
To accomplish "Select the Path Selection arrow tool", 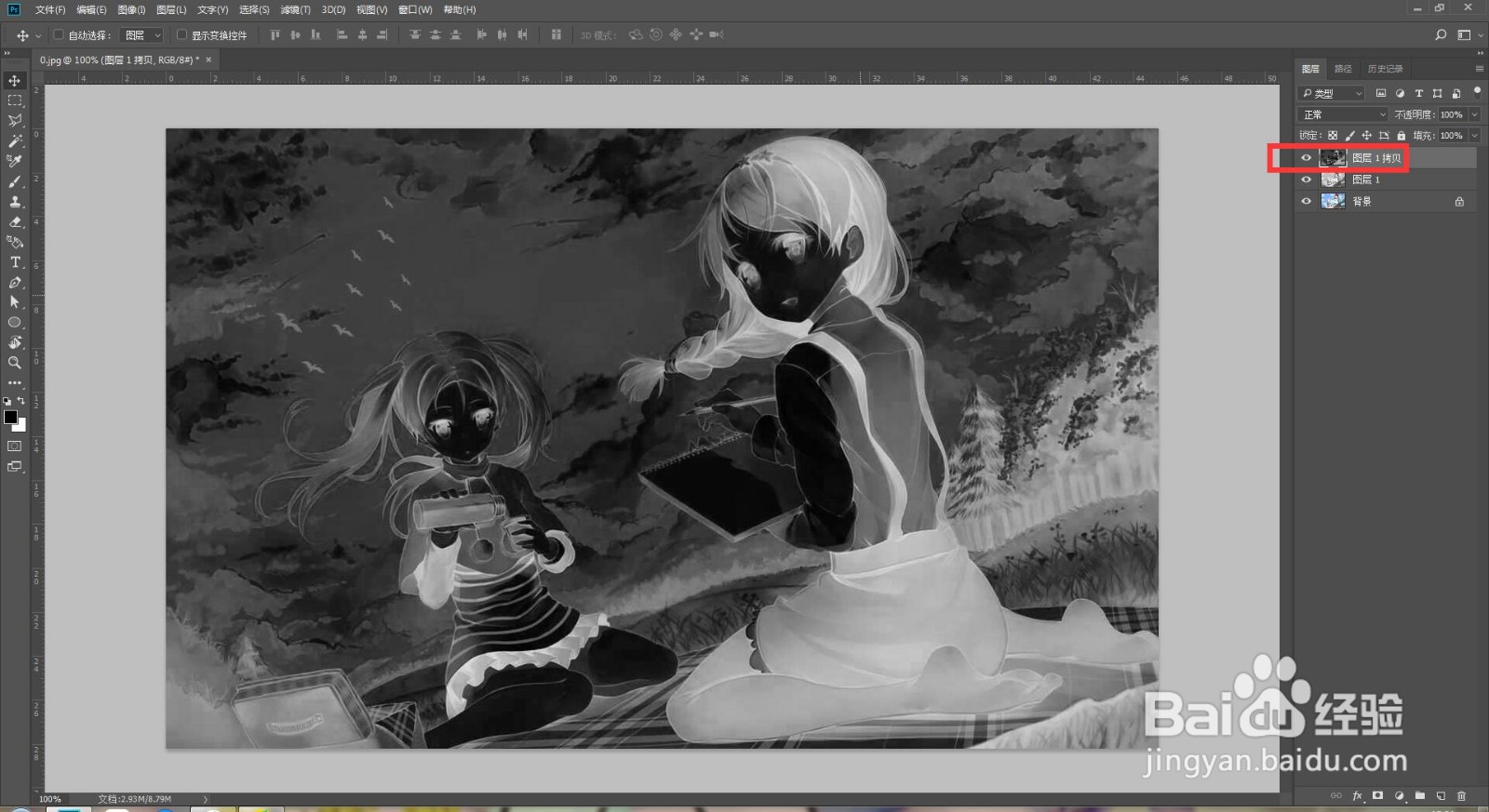I will [x=15, y=302].
